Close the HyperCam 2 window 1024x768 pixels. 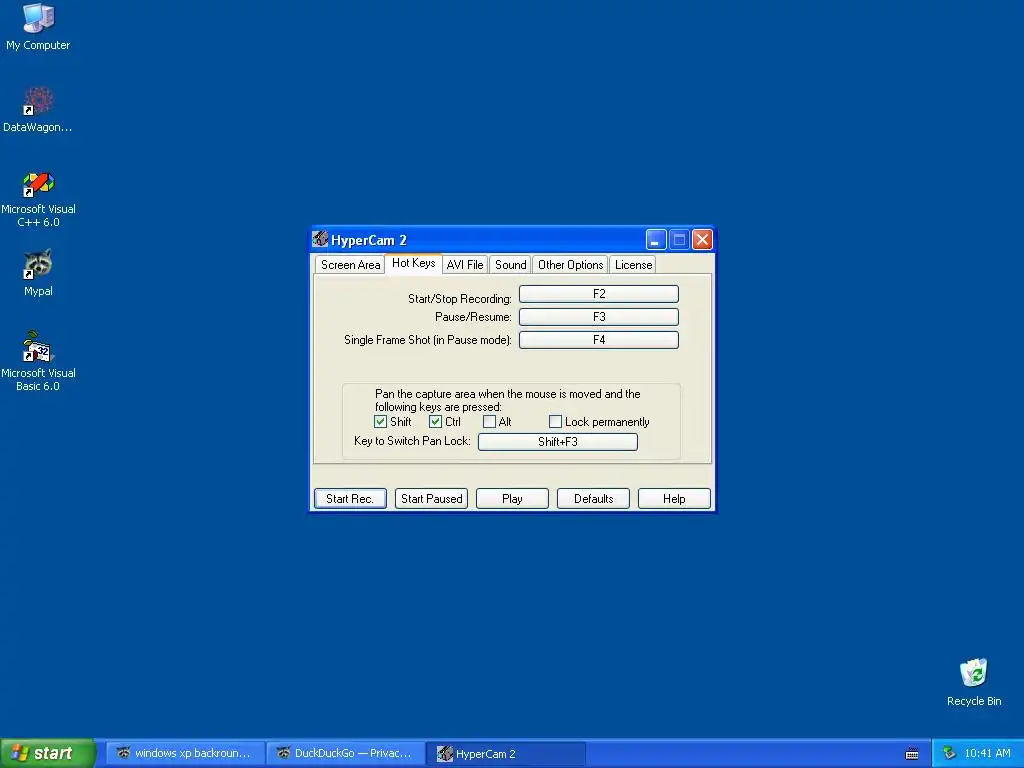click(x=702, y=240)
